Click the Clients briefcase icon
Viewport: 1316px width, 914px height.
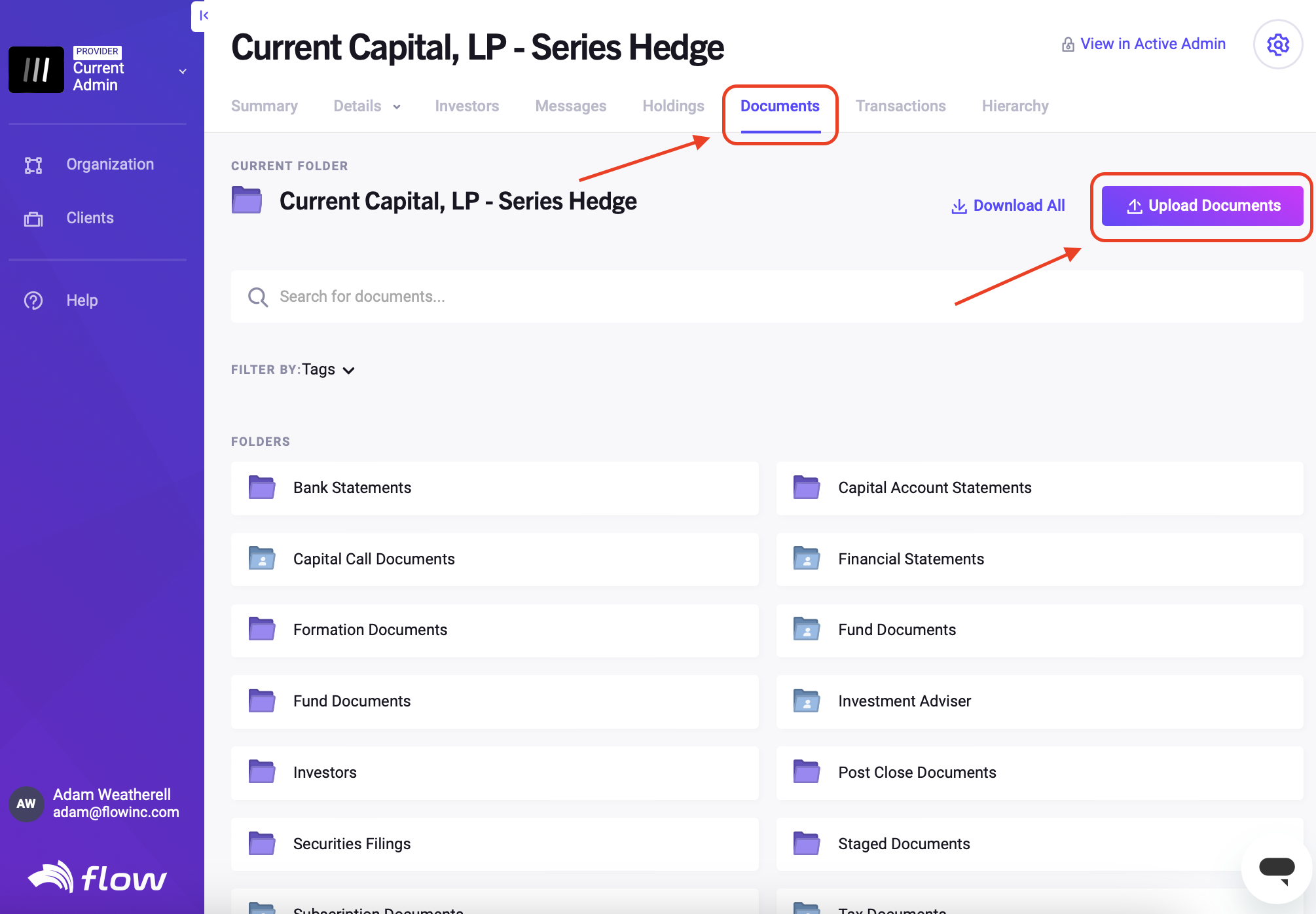[33, 219]
